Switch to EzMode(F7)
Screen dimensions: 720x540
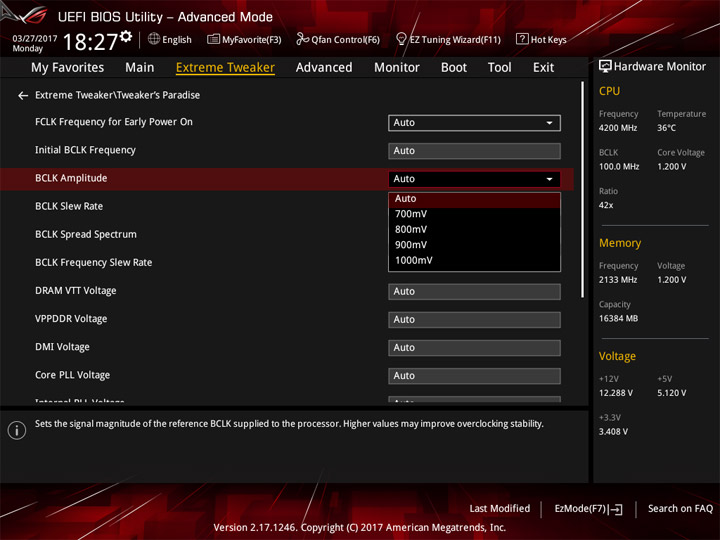[x=588, y=509]
